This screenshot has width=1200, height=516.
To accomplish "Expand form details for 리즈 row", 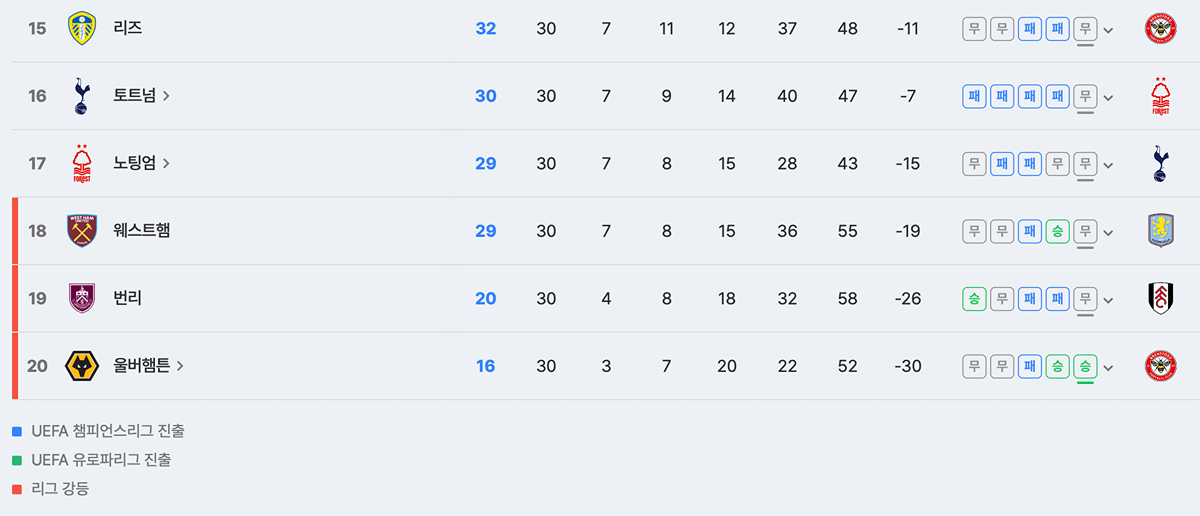I will point(1108,29).
